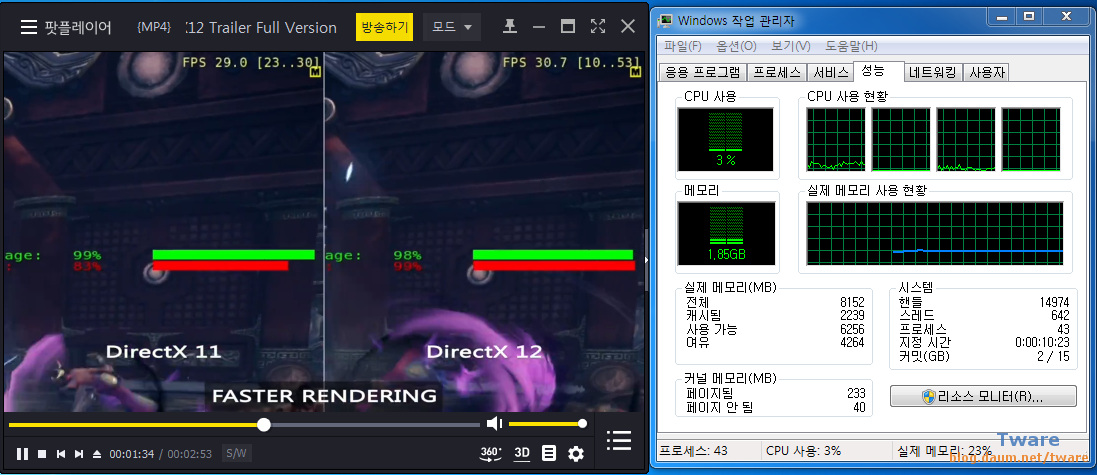1097x475 pixels.
Task: Open 리소스 모니터(R)... button
Action: click(x=983, y=397)
